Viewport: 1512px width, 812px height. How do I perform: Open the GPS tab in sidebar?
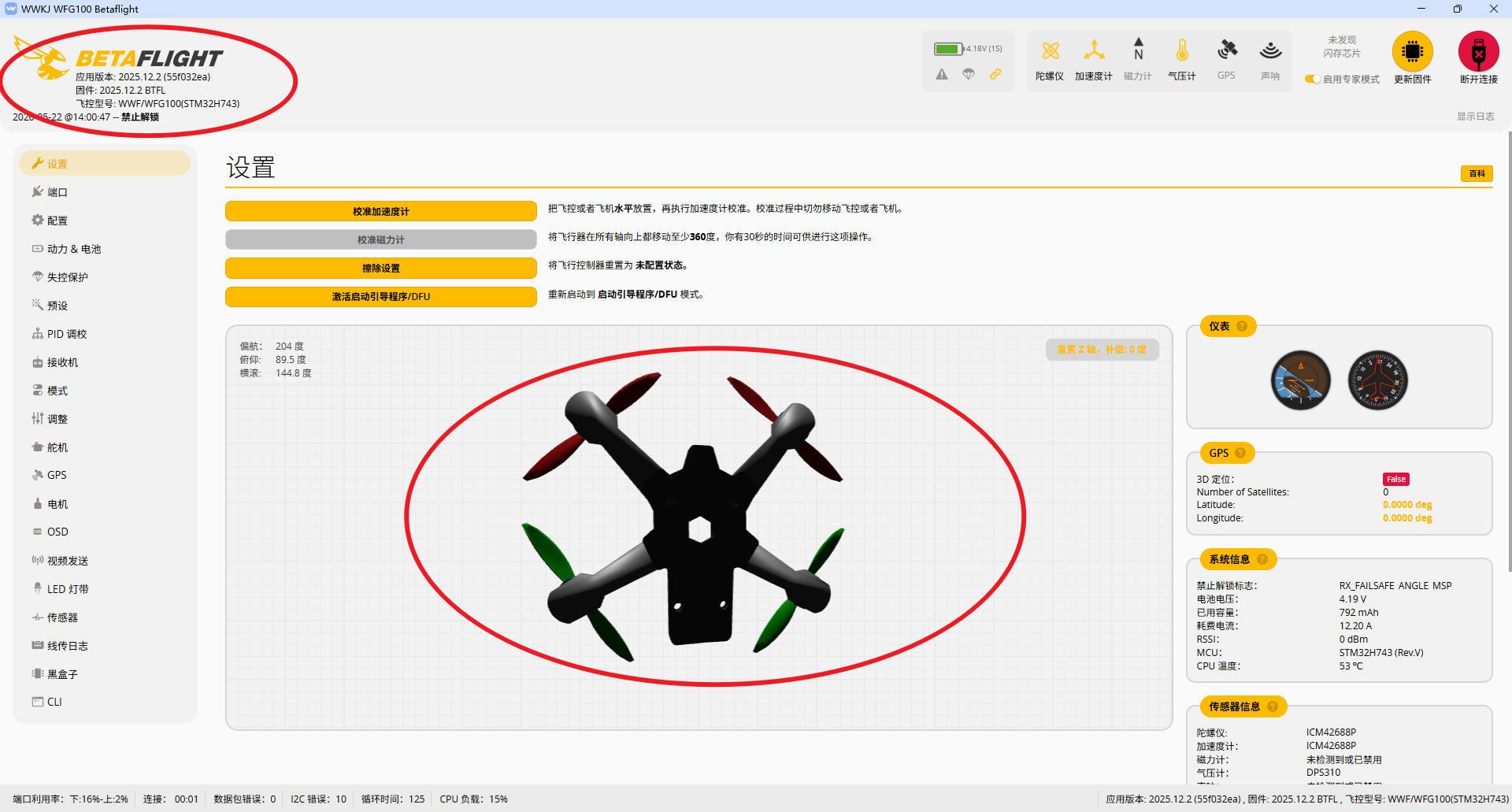105,475
